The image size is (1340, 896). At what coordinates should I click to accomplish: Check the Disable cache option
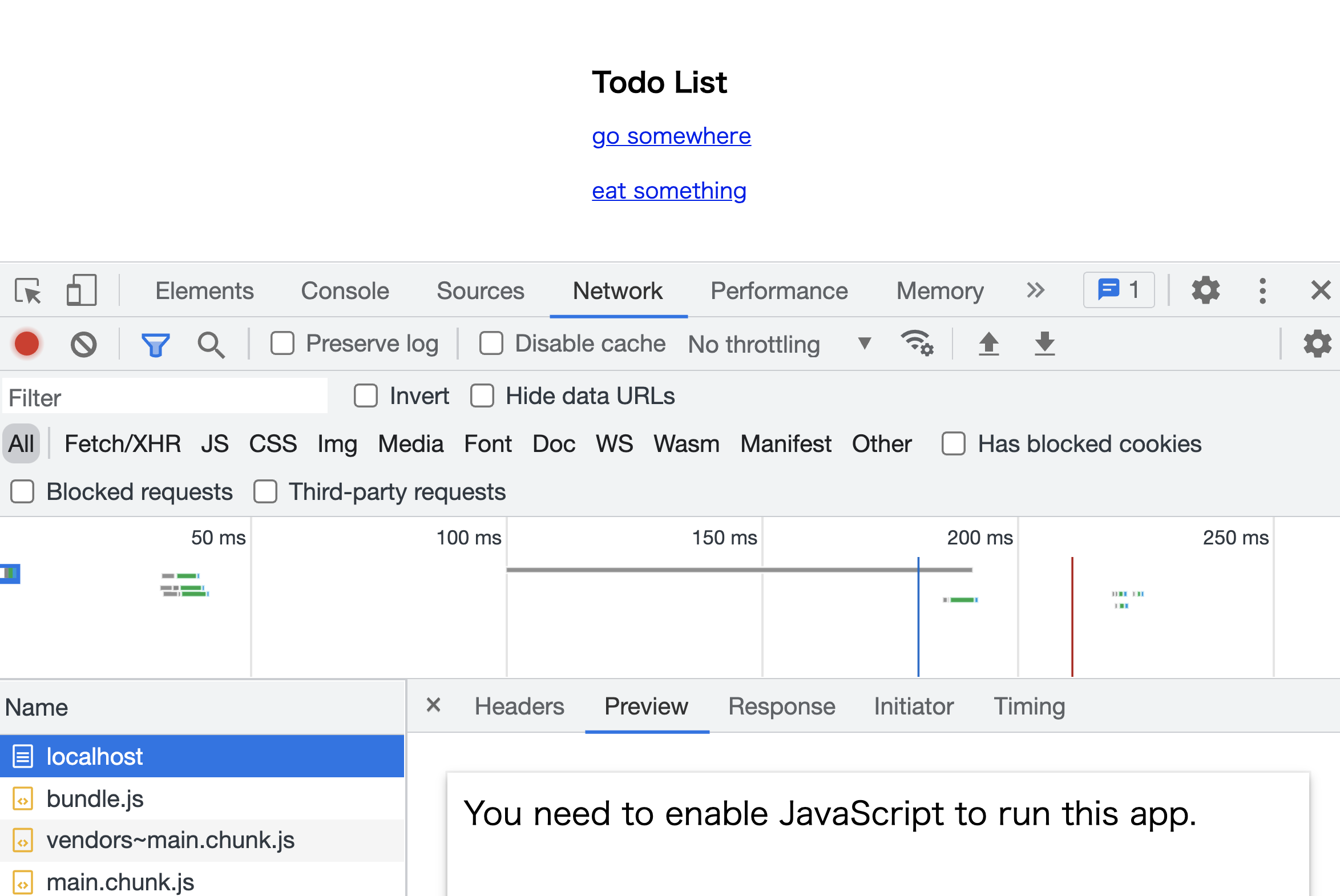pos(491,344)
